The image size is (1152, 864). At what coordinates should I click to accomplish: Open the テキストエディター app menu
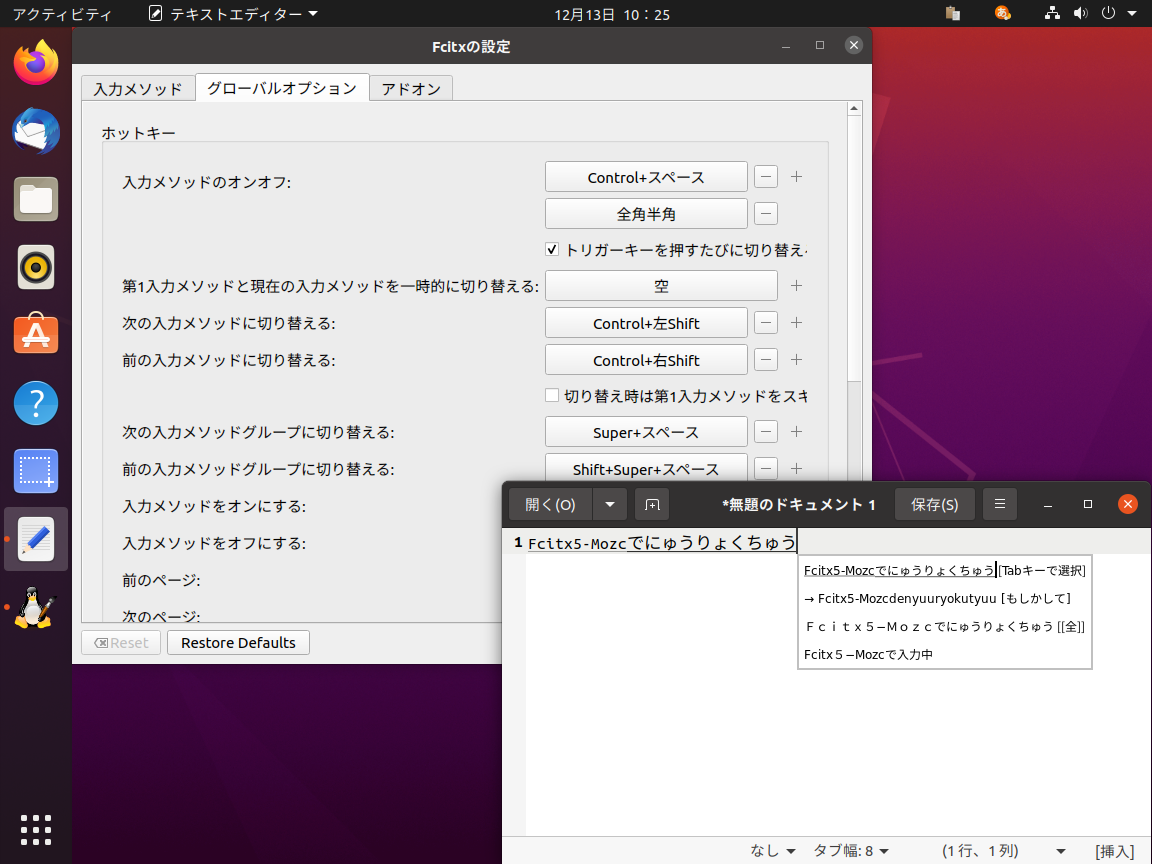coord(233,13)
